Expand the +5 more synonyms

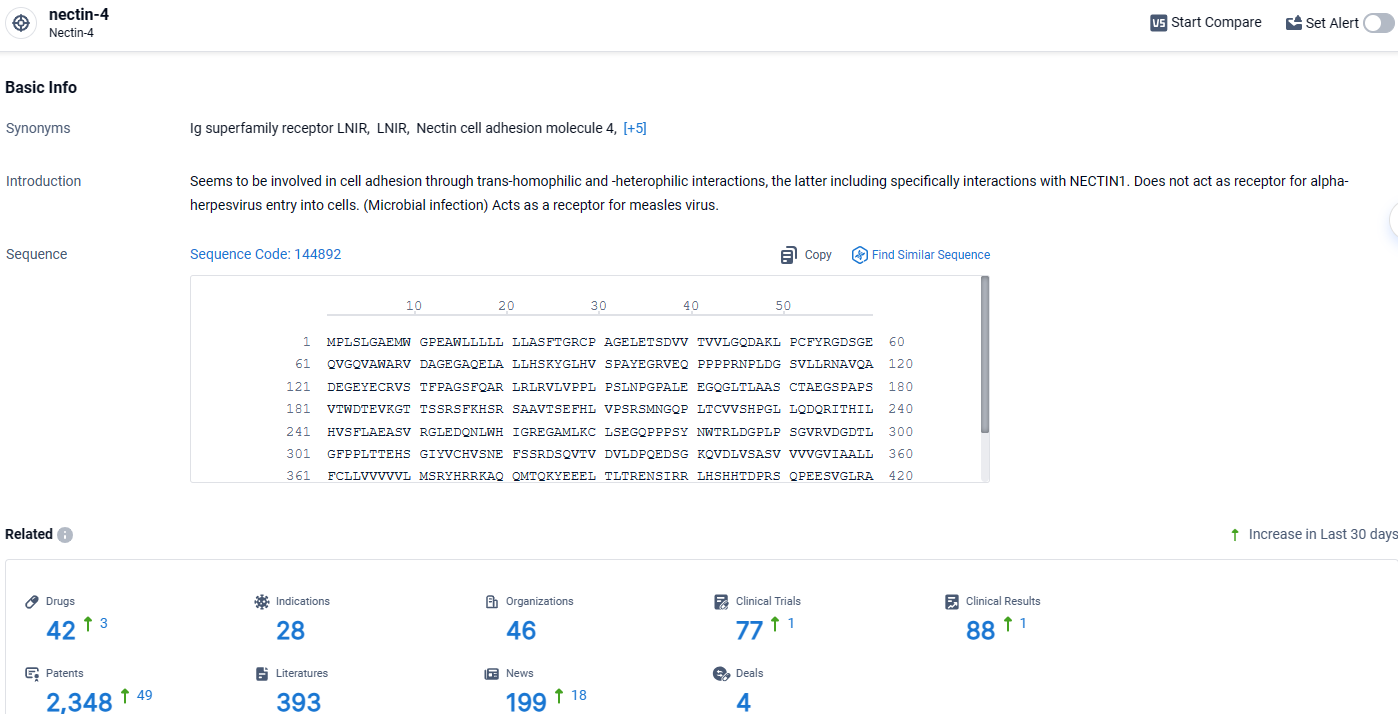[x=634, y=128]
